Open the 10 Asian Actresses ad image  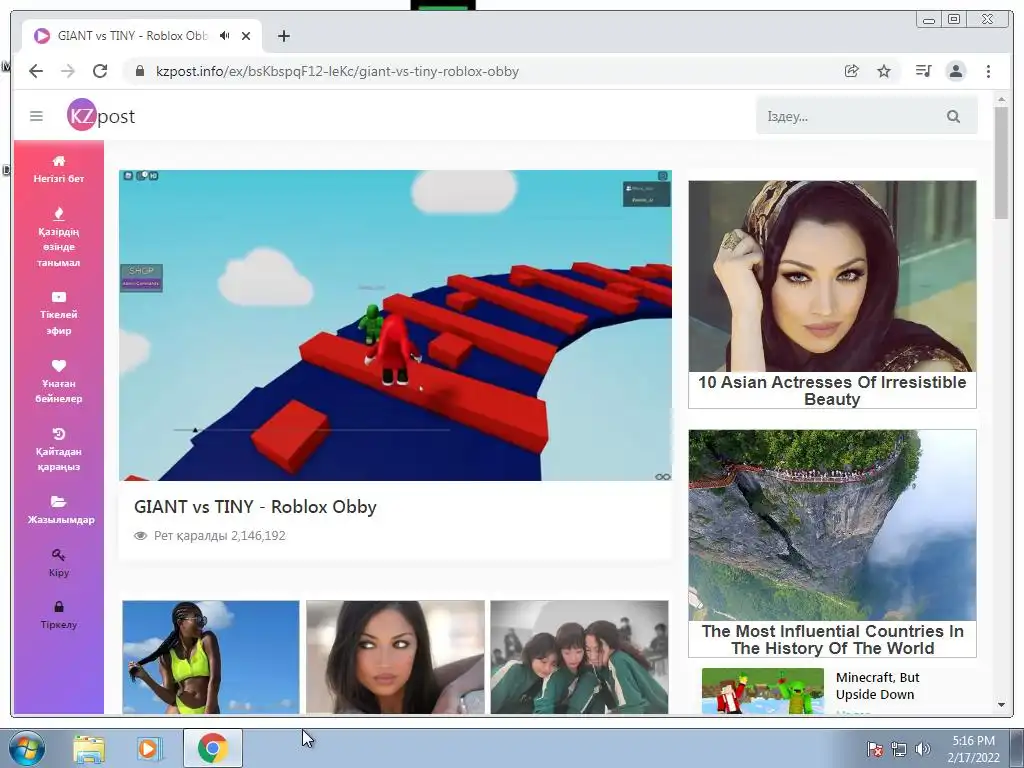pos(832,276)
